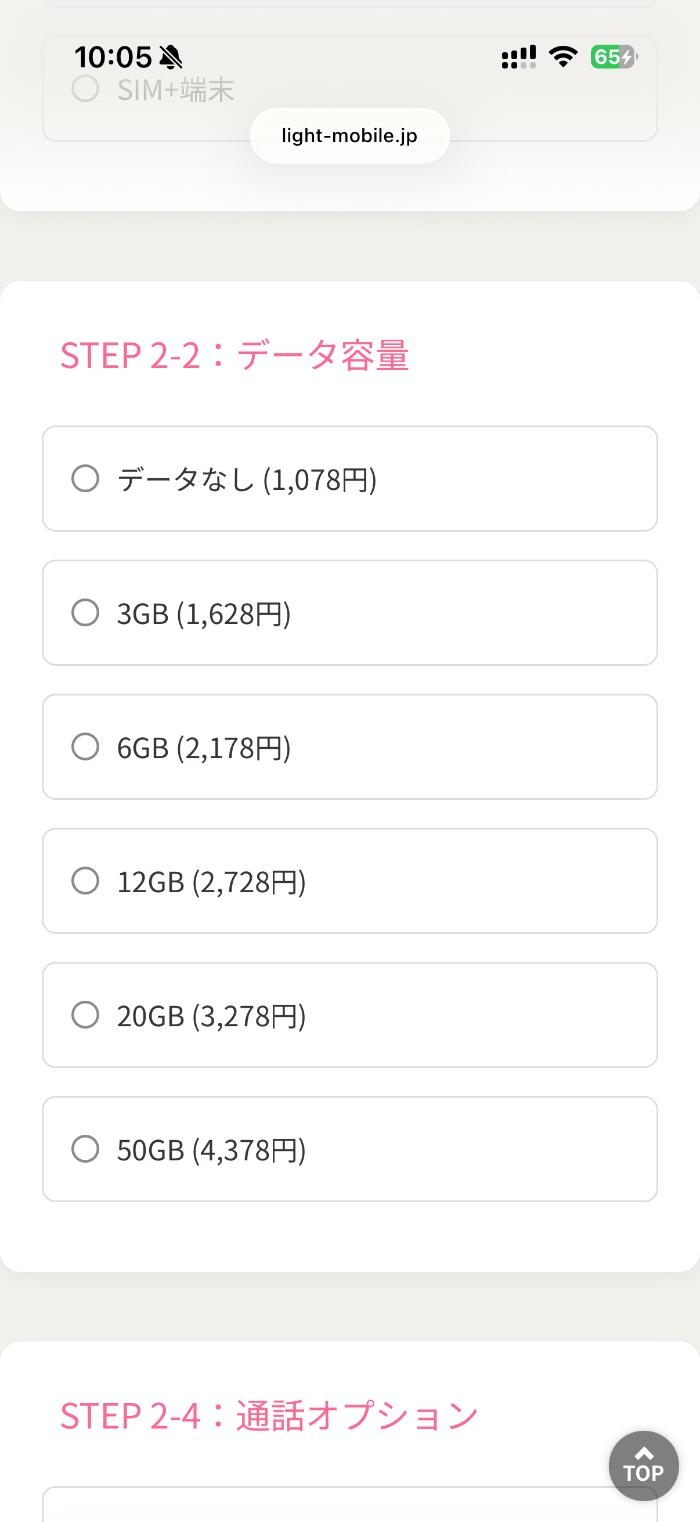Select the SIM+端末 radio option
Screen dimensions: 700x1522
click(x=86, y=89)
